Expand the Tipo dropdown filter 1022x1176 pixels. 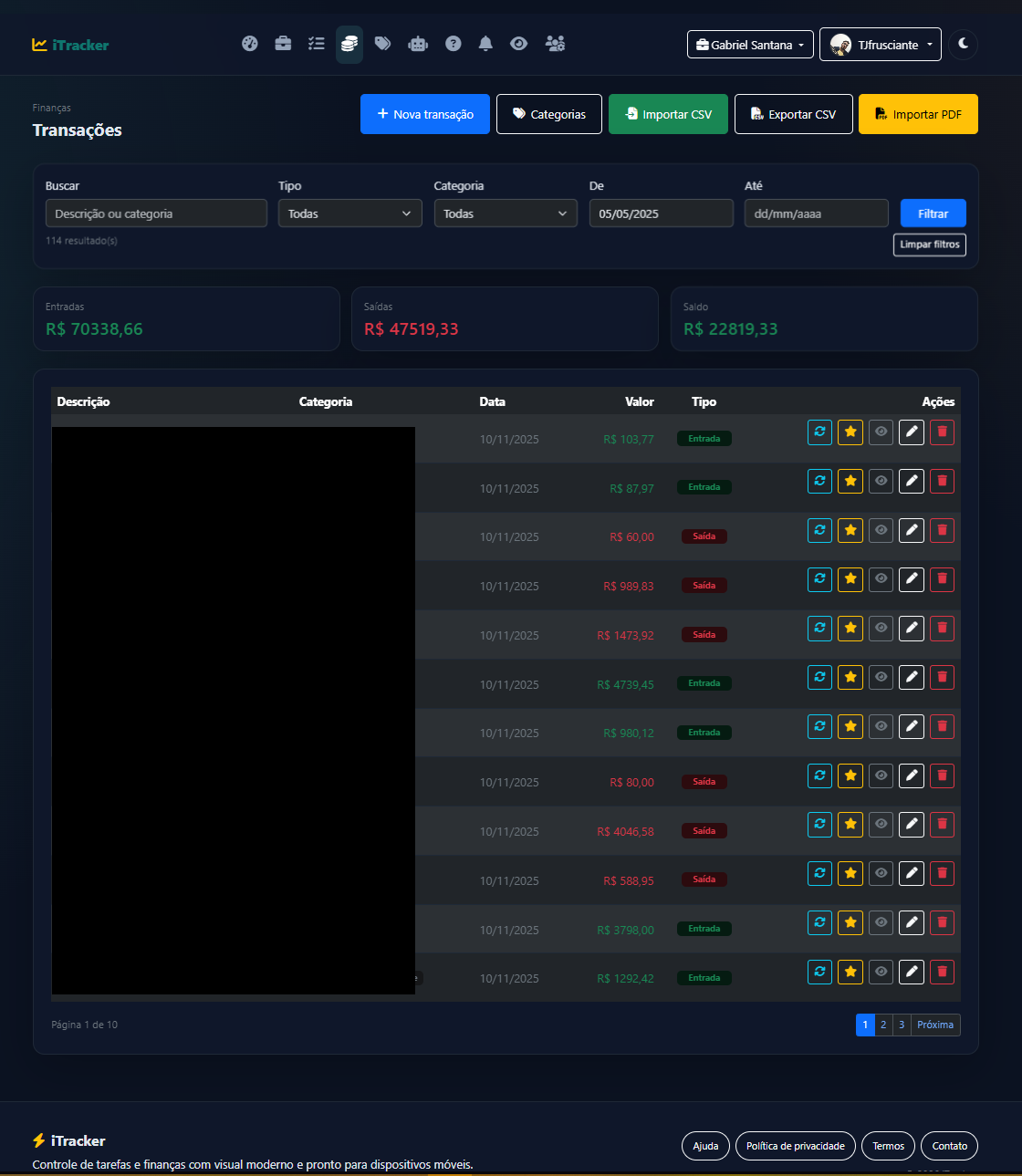coord(349,213)
